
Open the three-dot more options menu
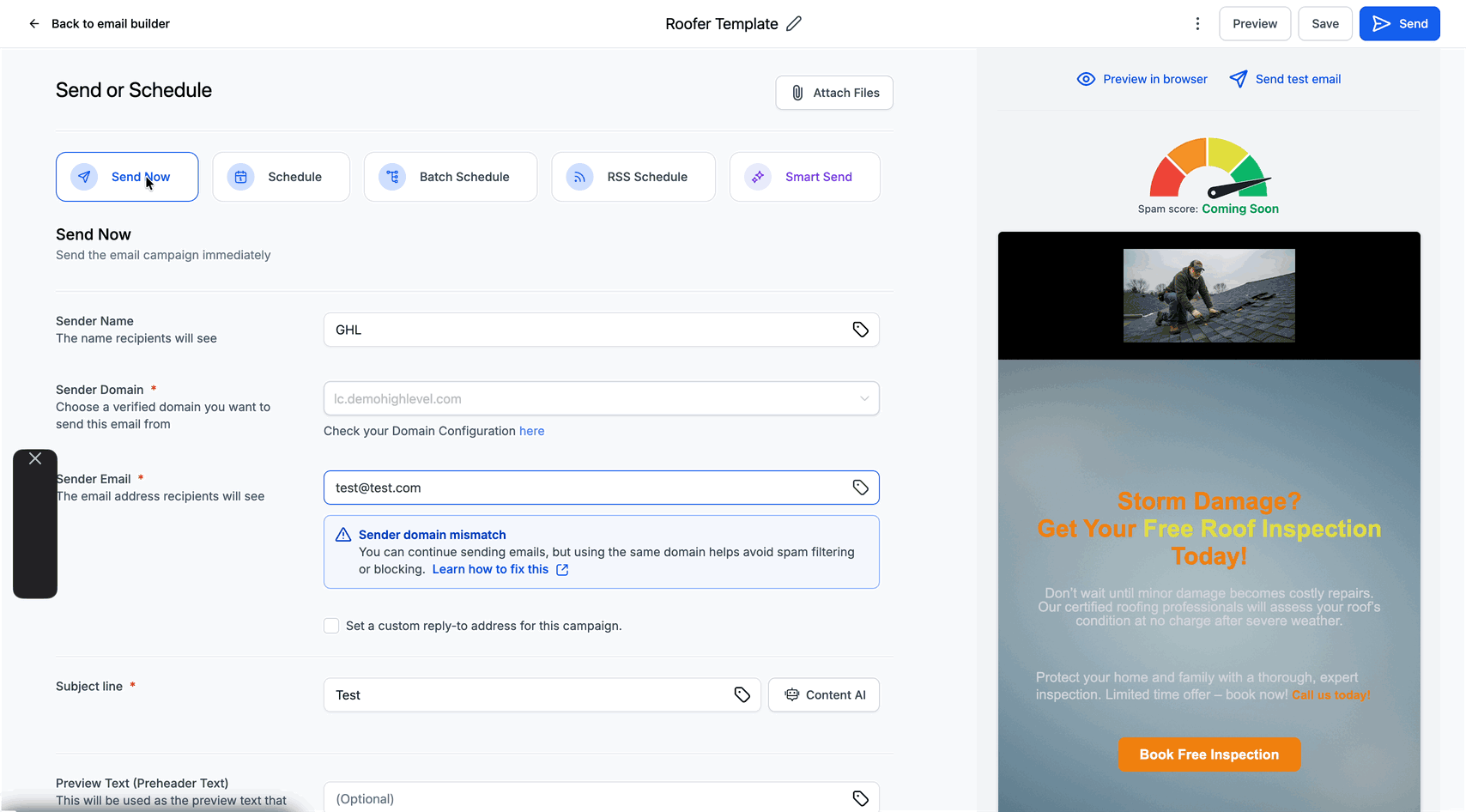(1197, 24)
